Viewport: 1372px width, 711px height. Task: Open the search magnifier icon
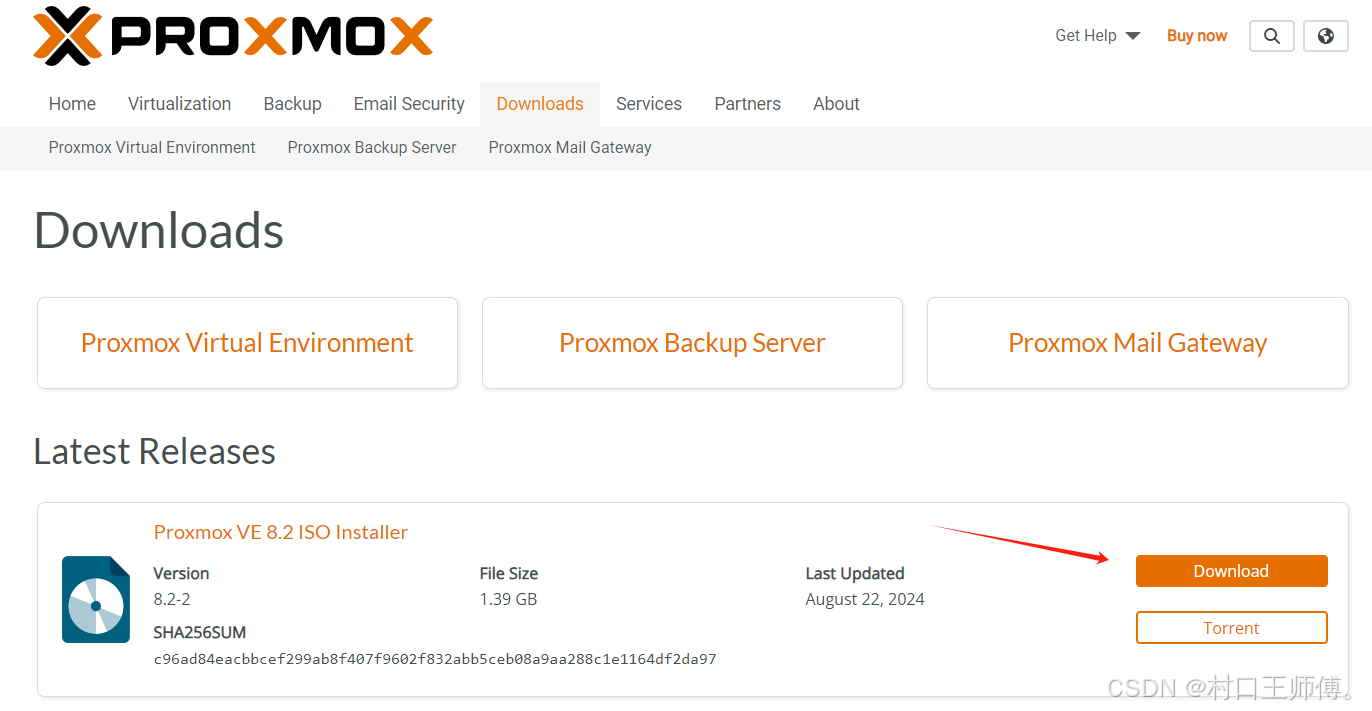tap(1271, 36)
